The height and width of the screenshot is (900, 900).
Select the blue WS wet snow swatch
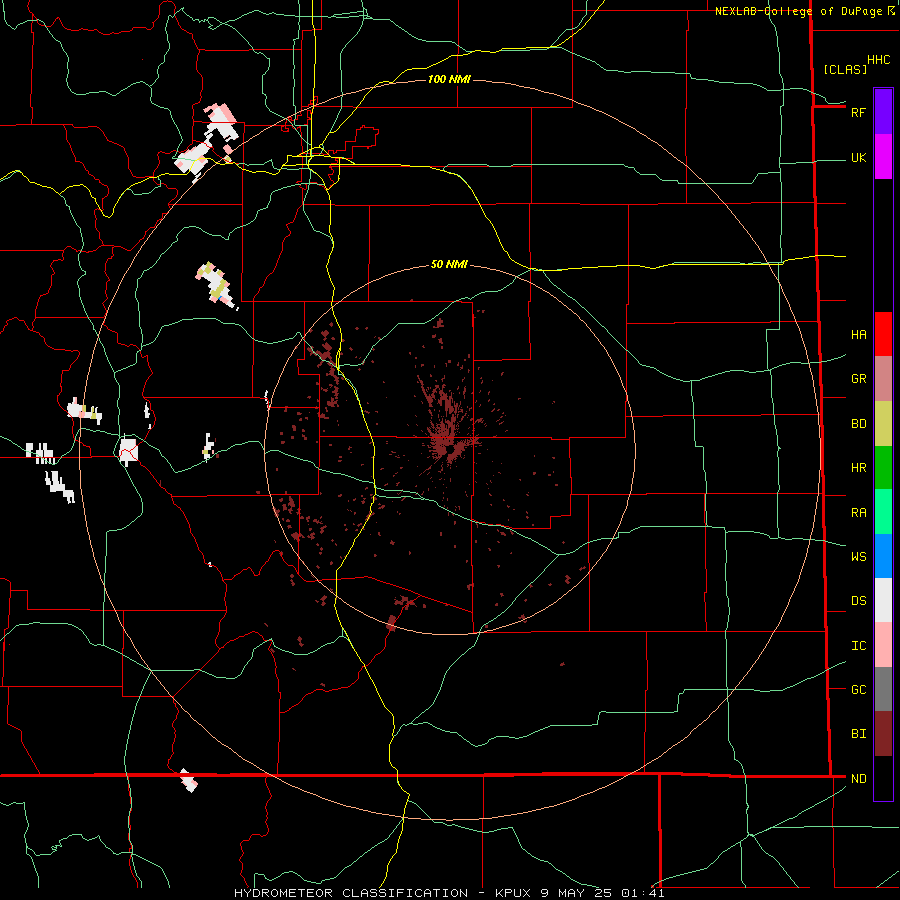coord(883,556)
